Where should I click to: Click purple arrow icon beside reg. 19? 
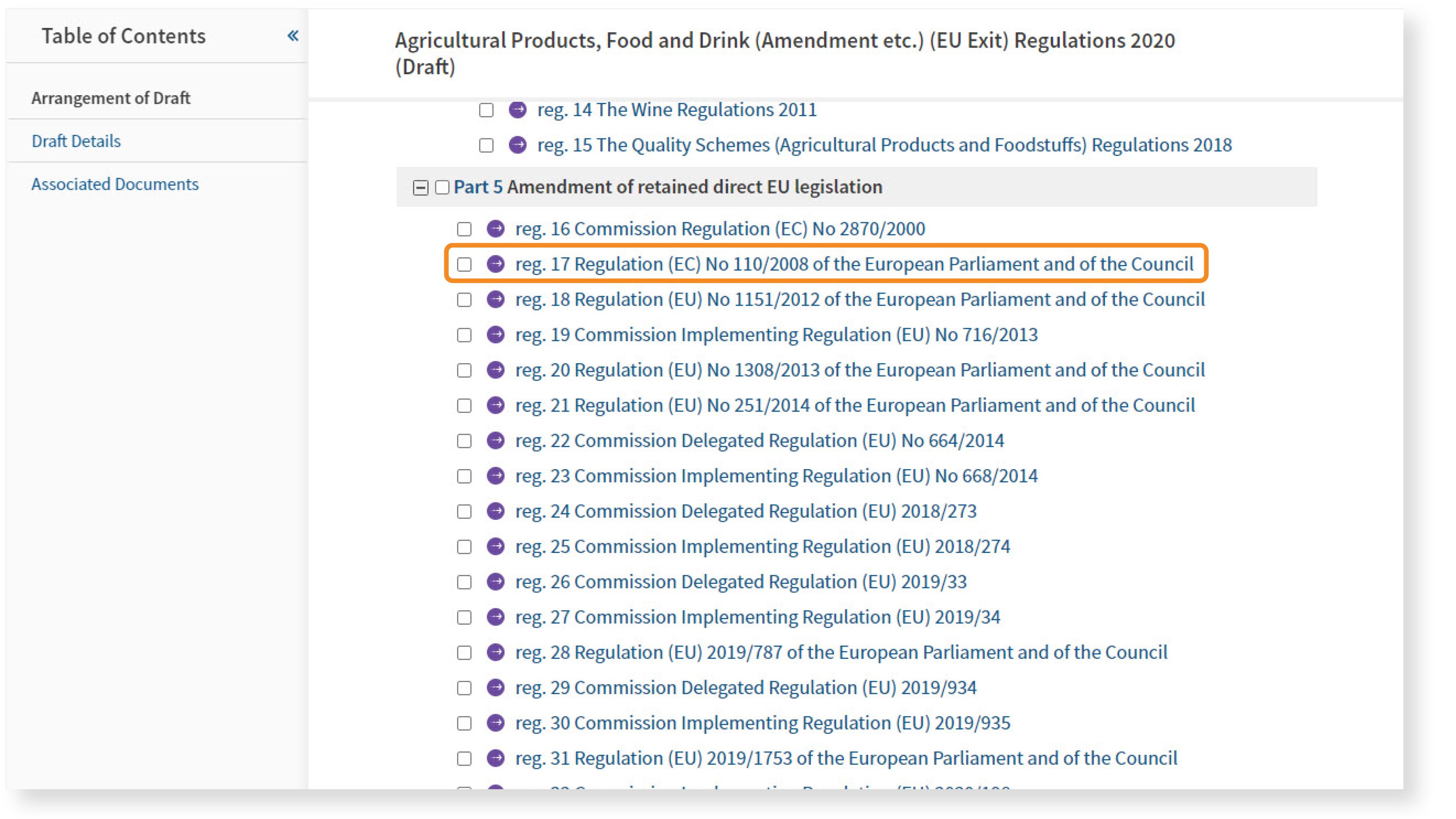tap(496, 335)
